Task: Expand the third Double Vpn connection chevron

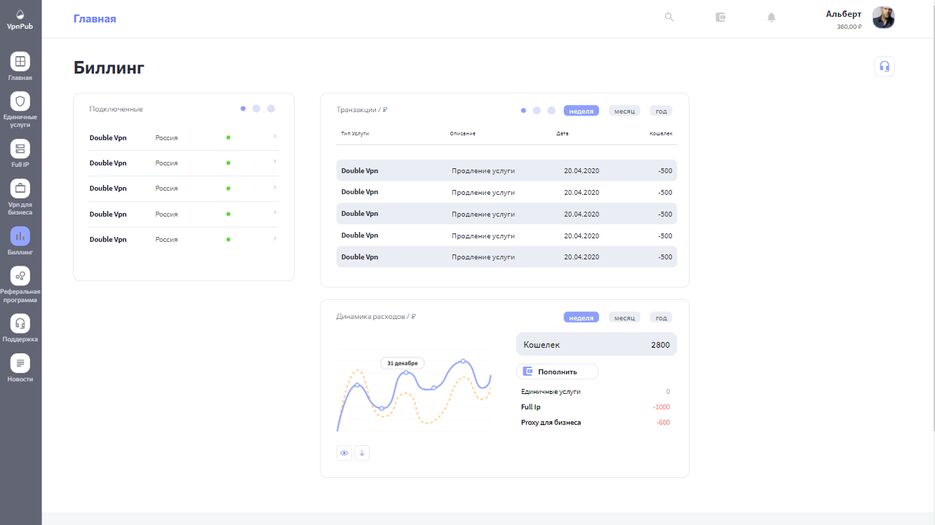Action: [x=275, y=188]
